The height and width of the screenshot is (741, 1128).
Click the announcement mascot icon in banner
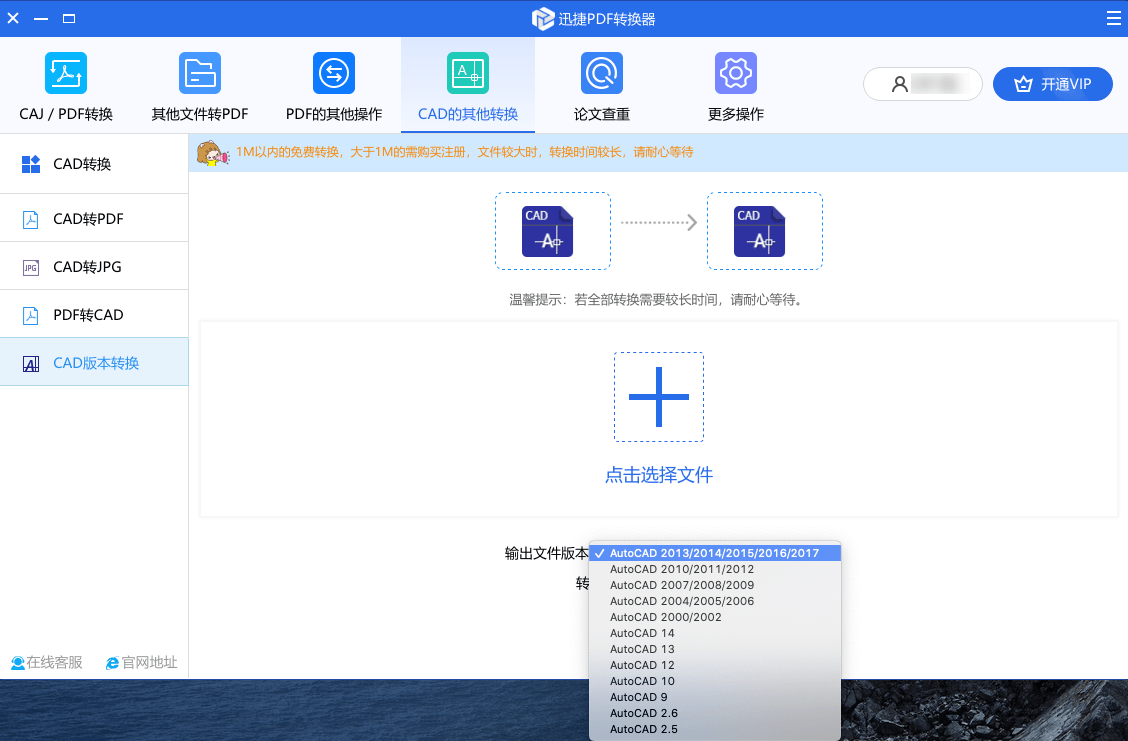(212, 153)
